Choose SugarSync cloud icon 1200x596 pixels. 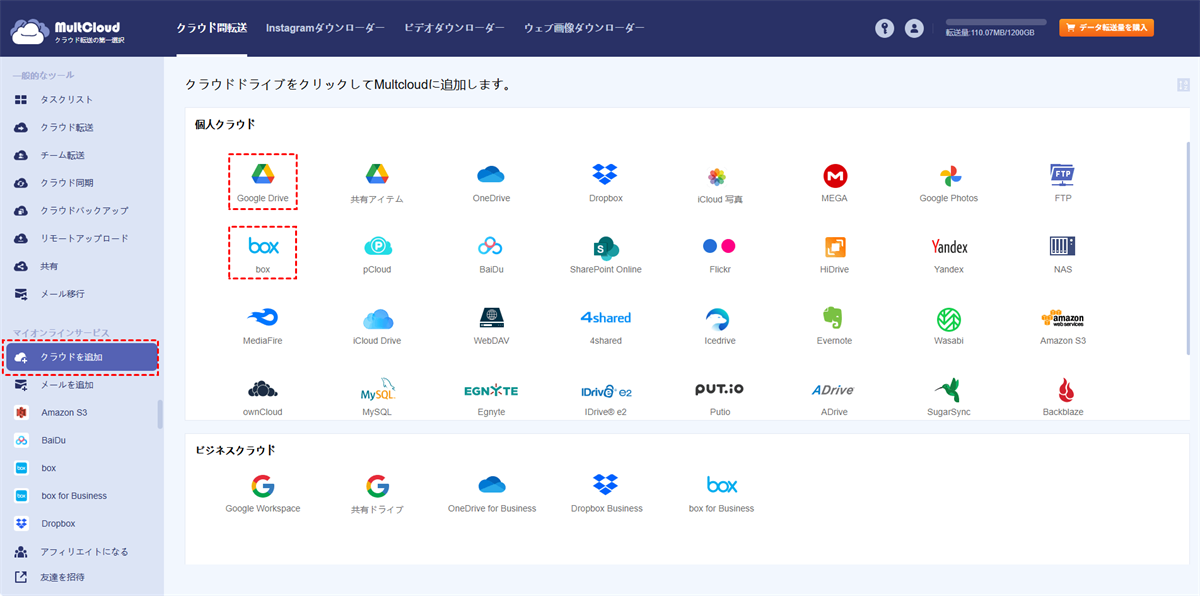(949, 397)
